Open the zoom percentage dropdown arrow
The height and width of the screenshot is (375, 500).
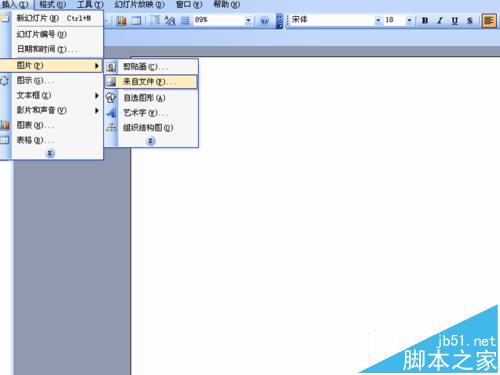click(248, 21)
